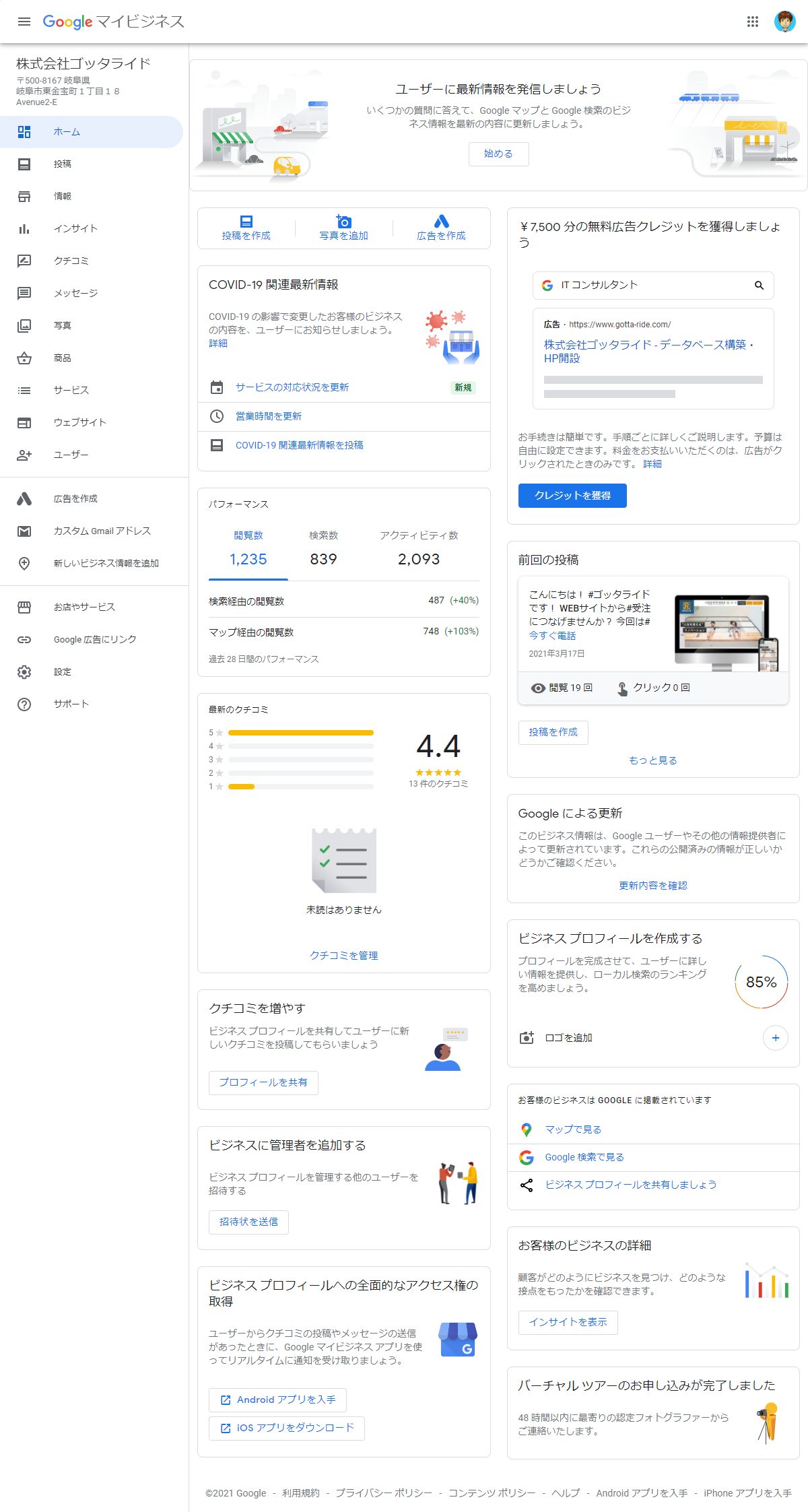
Task: Open the ウェブサイト menu item label
Action: coord(80,423)
